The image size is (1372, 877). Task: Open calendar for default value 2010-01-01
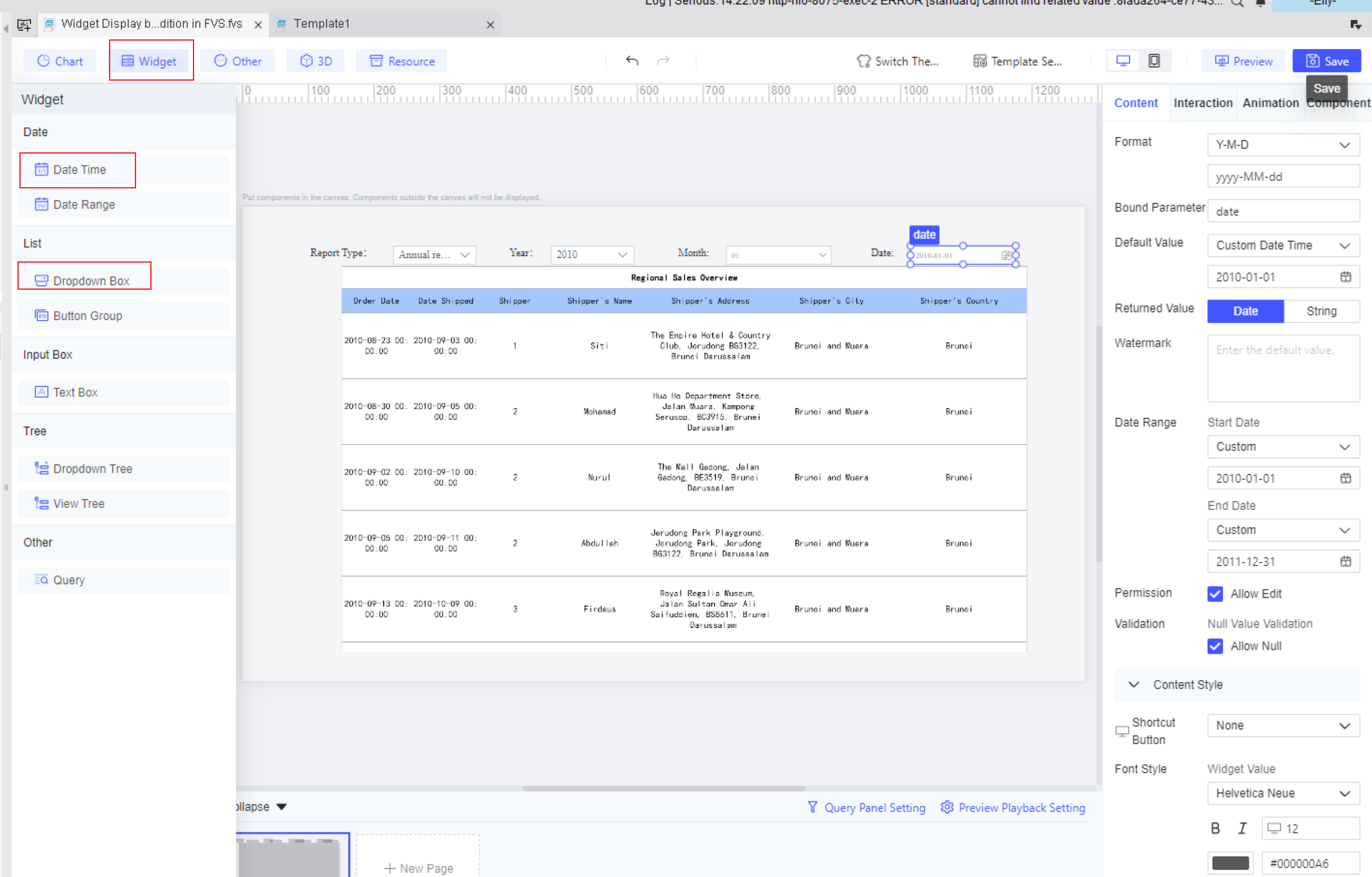point(1346,277)
